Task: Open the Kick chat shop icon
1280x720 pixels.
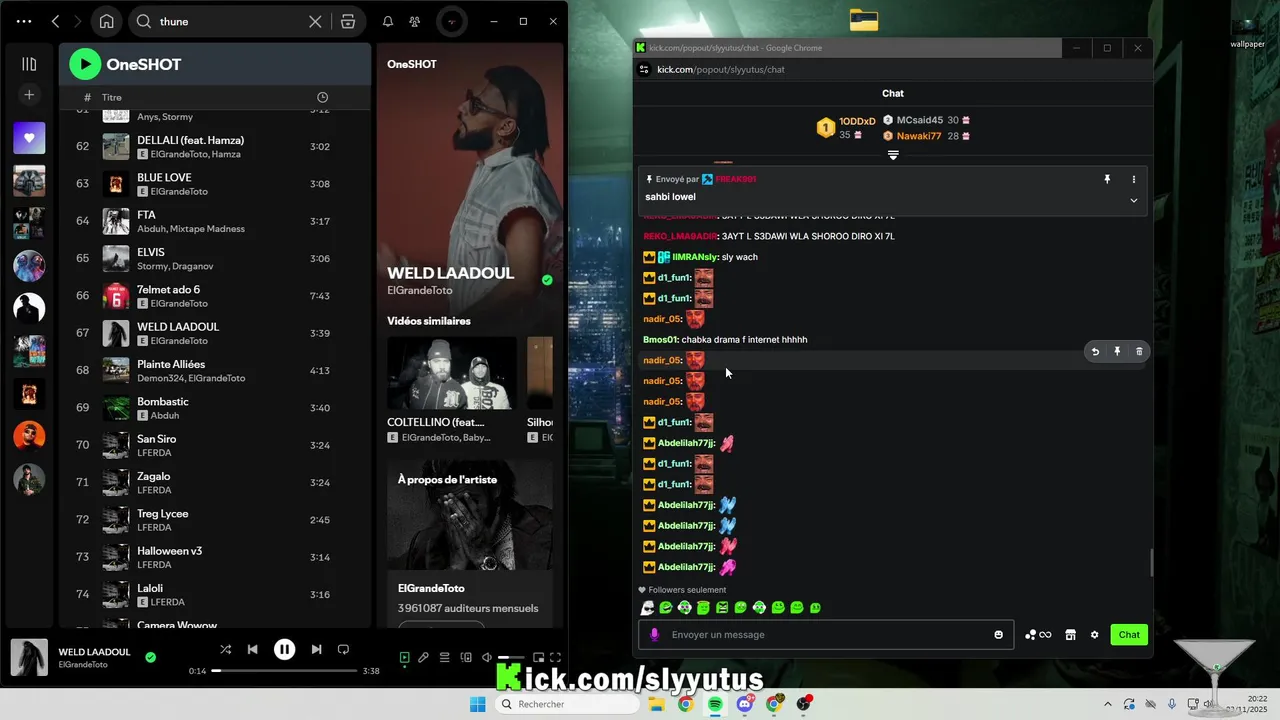Action: click(1070, 635)
